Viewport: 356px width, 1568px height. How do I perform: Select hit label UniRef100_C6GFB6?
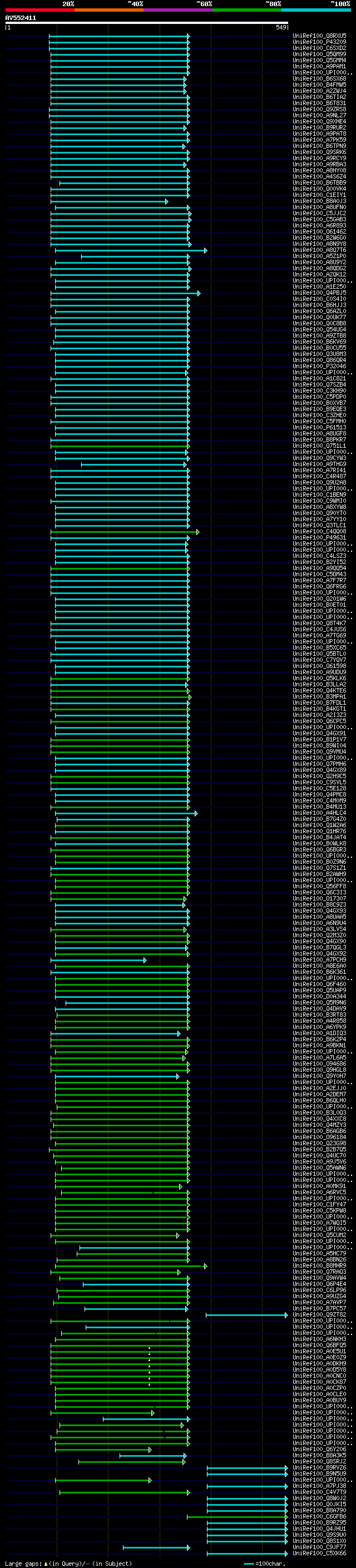tap(319, 1516)
